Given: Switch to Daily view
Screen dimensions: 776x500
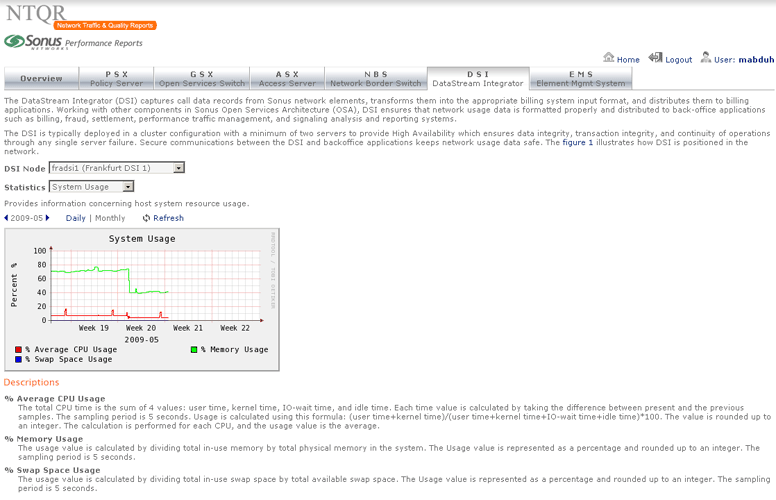Looking at the screenshot, I should pos(76,218).
